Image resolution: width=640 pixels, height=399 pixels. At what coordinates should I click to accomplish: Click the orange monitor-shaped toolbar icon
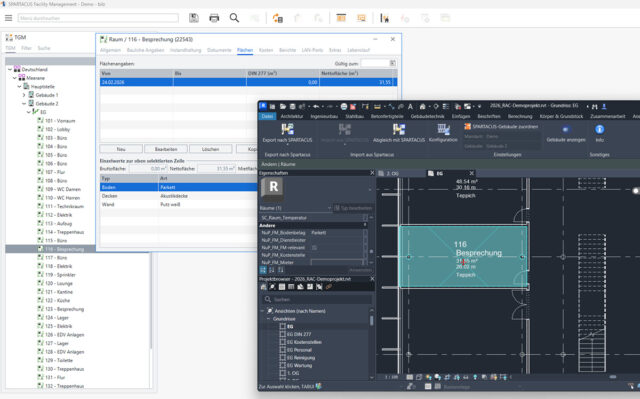pos(362,18)
